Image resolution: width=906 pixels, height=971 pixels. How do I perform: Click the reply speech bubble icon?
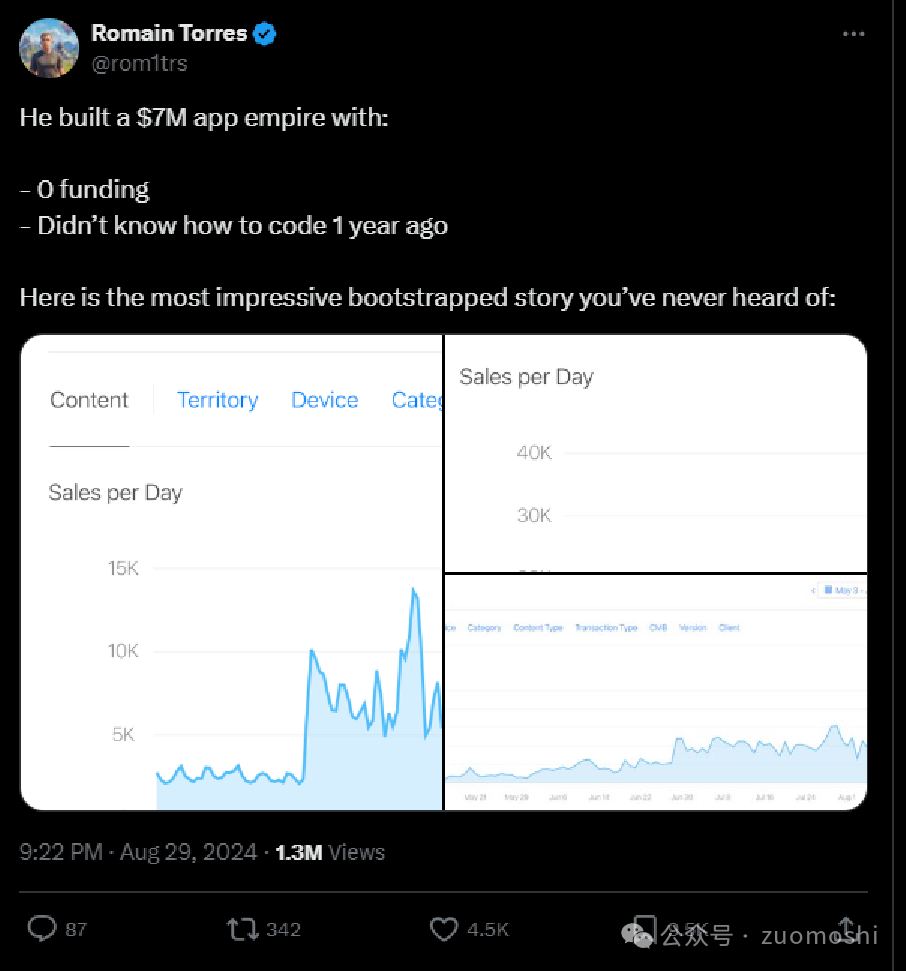(42, 929)
